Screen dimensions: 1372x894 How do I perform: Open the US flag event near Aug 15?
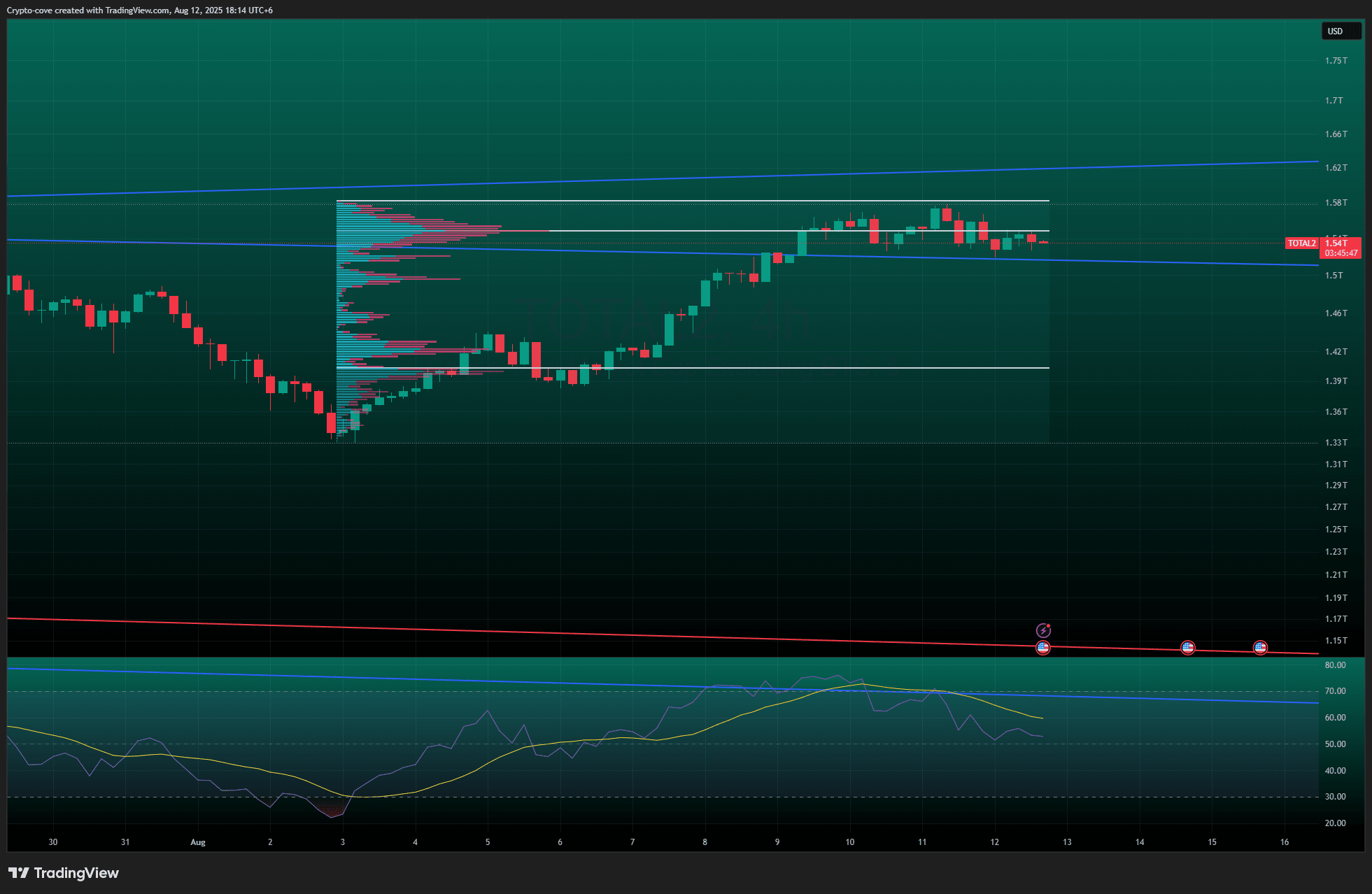[x=1260, y=647]
